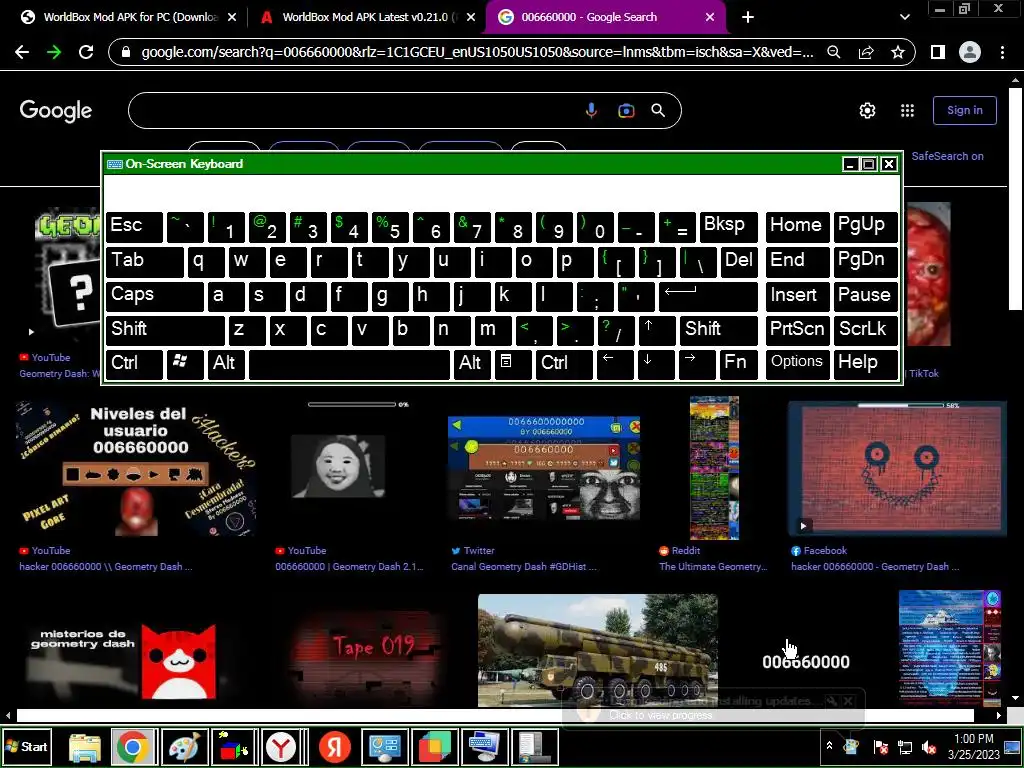Select the 006660000 Google Search tab

coord(589,18)
